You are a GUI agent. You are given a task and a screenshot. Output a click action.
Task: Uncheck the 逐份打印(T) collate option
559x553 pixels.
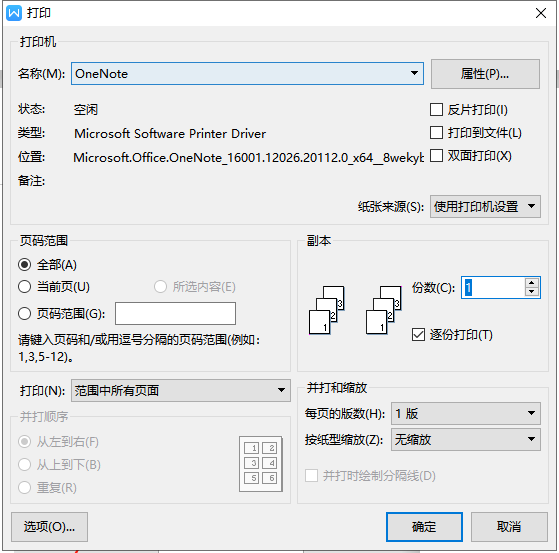[x=418, y=335]
